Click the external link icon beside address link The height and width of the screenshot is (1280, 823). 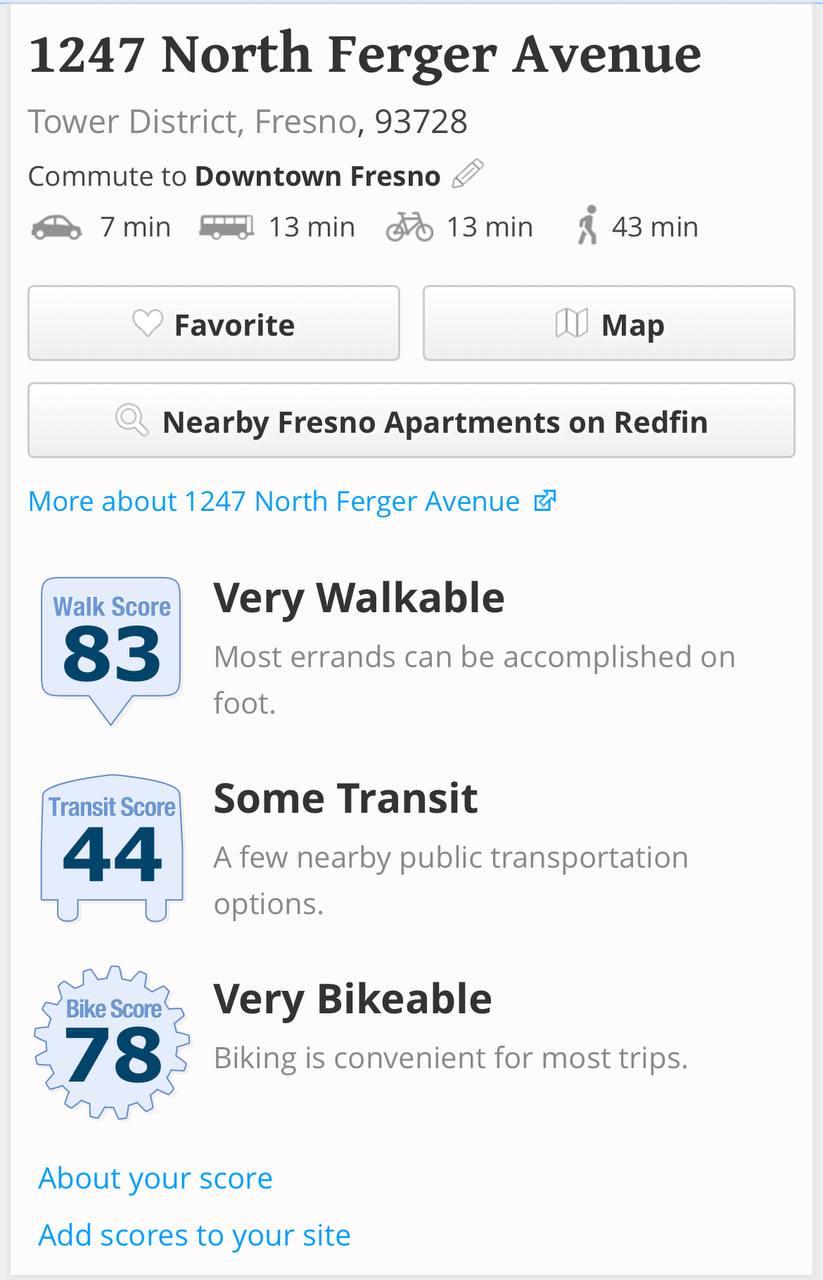coord(544,501)
